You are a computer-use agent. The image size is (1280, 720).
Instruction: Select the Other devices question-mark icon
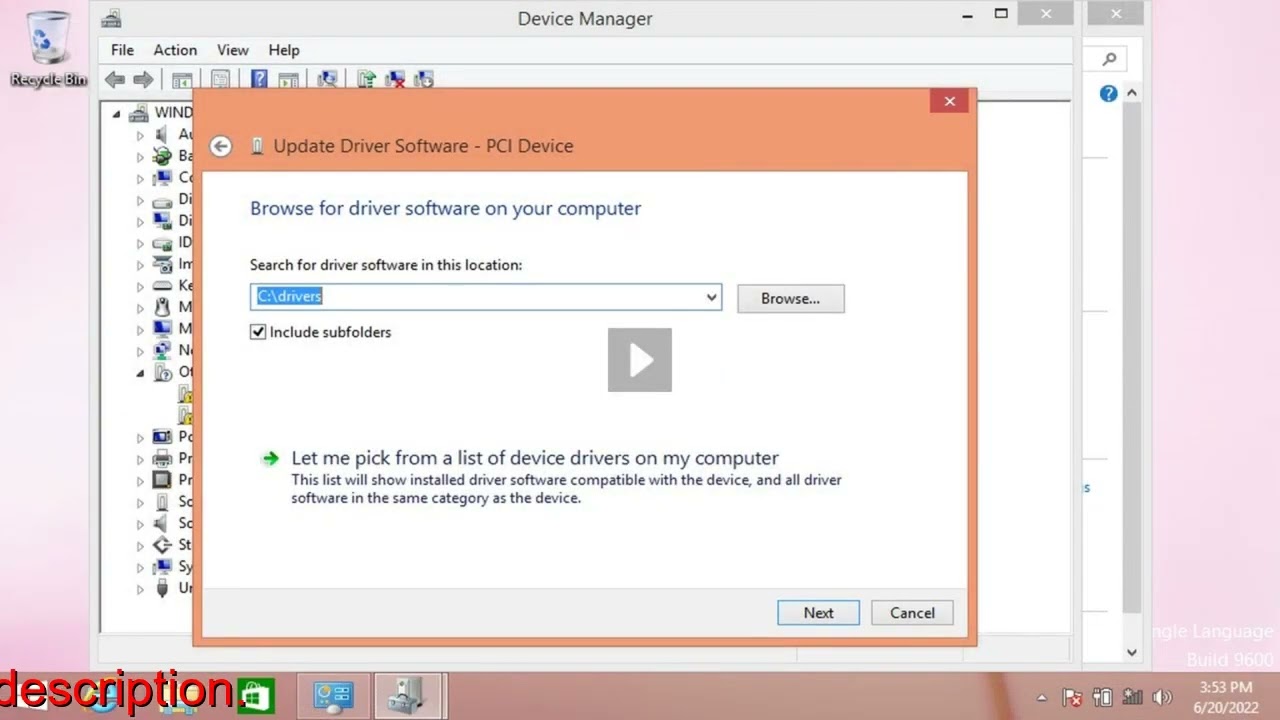point(162,373)
